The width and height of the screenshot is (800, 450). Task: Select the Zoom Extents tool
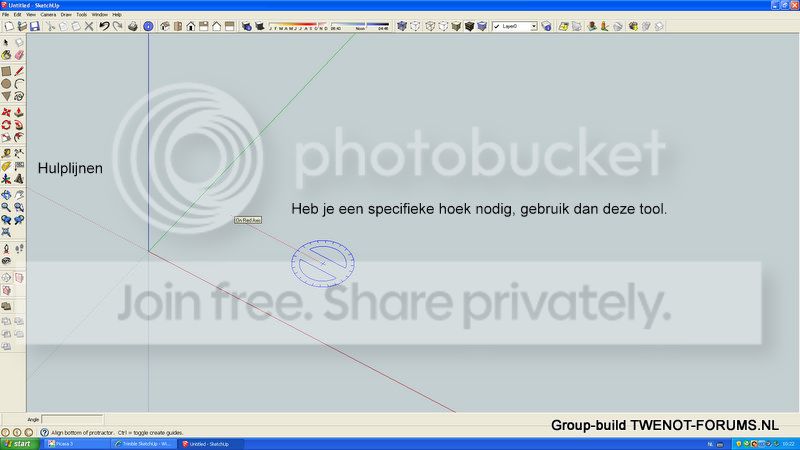point(6,233)
